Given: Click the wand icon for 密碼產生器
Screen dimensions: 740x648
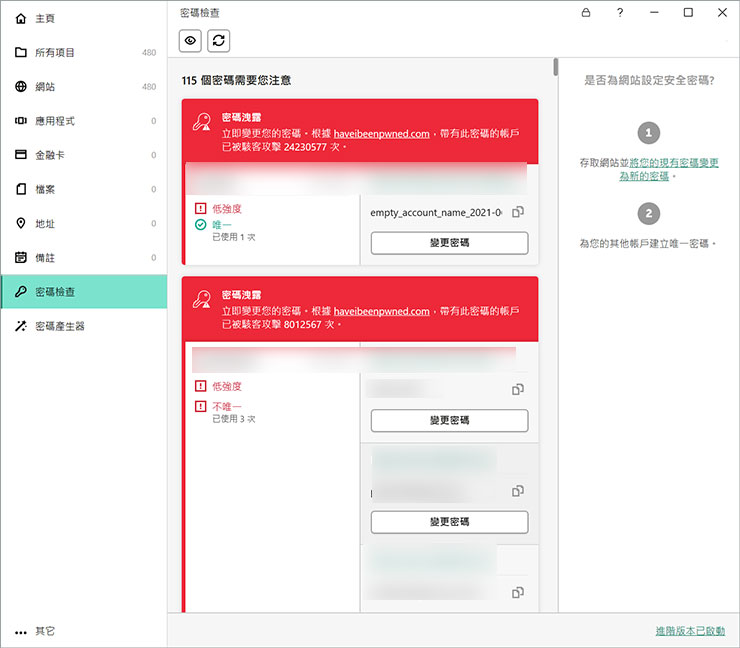Looking at the screenshot, I should point(21,326).
